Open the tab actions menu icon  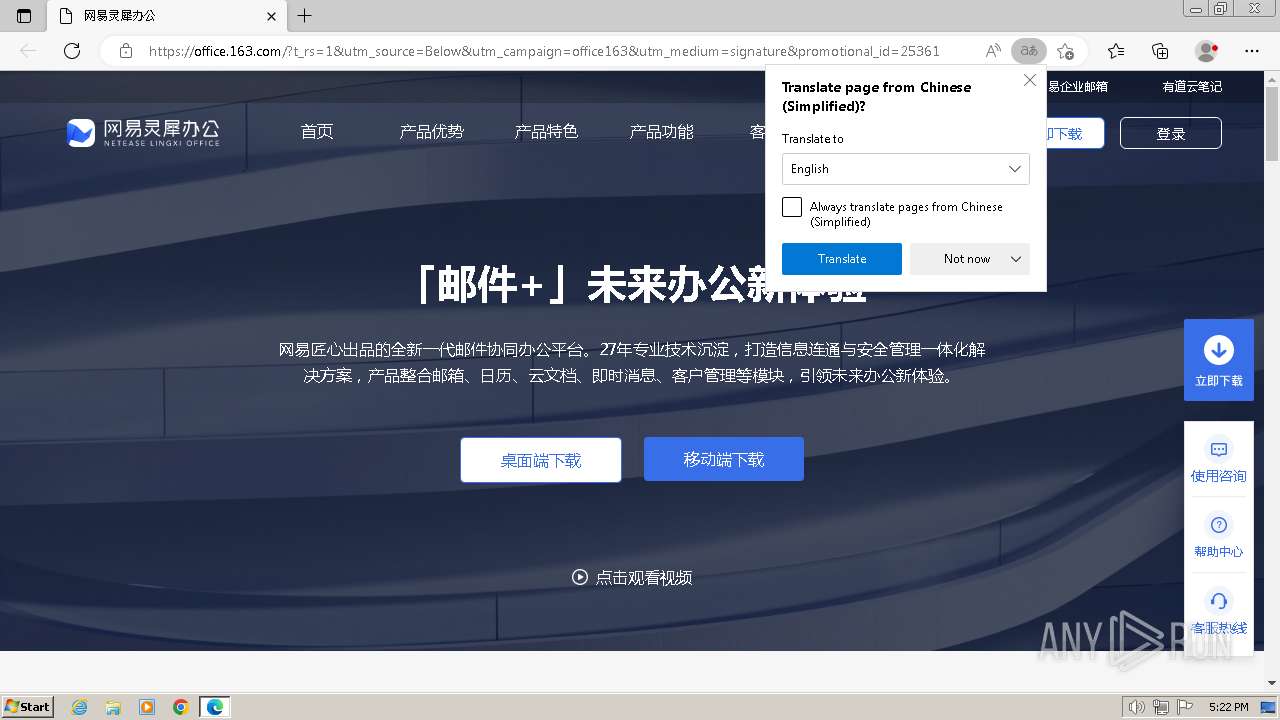pos(24,16)
